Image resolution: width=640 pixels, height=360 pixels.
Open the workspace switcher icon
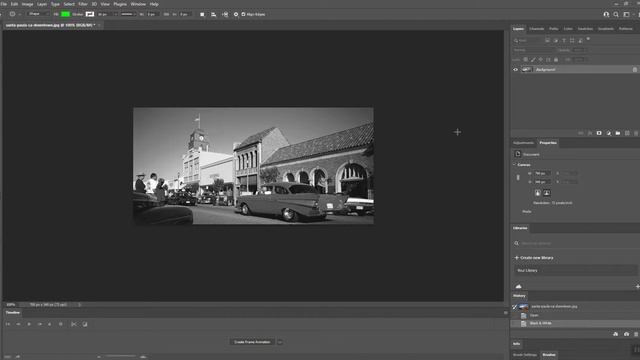pos(626,14)
